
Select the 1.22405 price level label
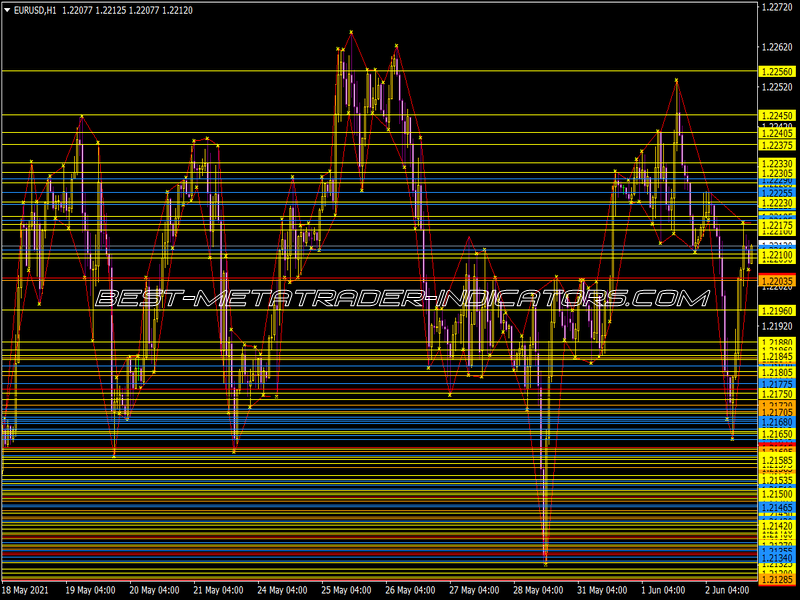click(777, 133)
